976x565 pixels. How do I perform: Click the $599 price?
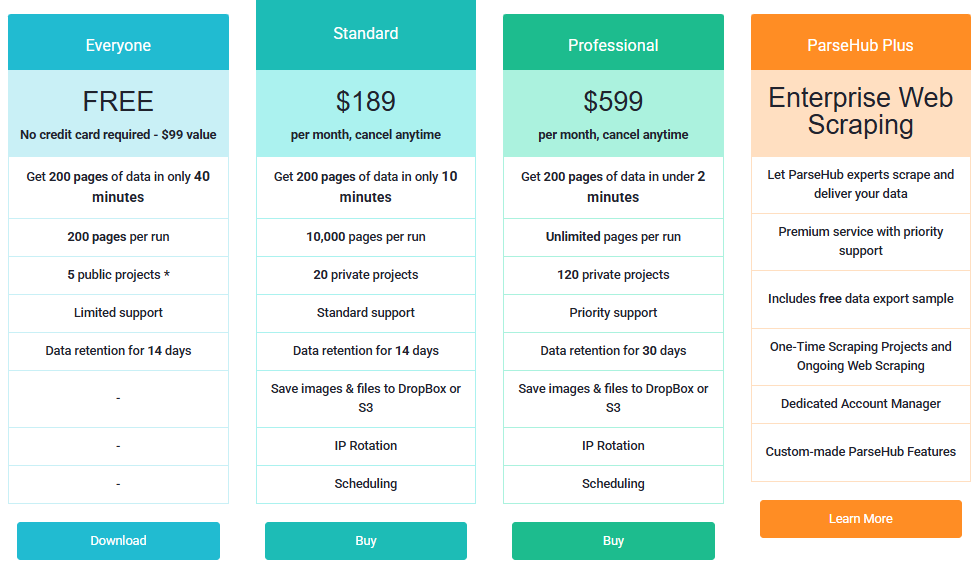[x=613, y=101]
